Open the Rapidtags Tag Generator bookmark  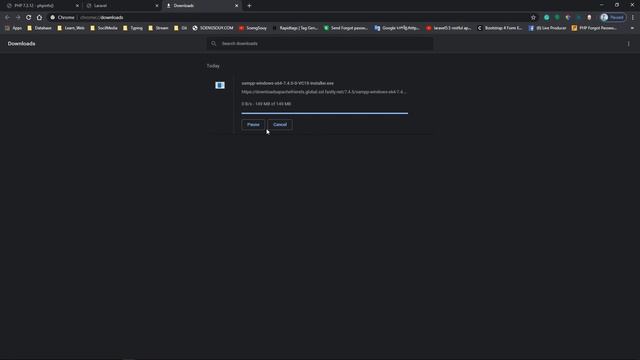(x=295, y=28)
